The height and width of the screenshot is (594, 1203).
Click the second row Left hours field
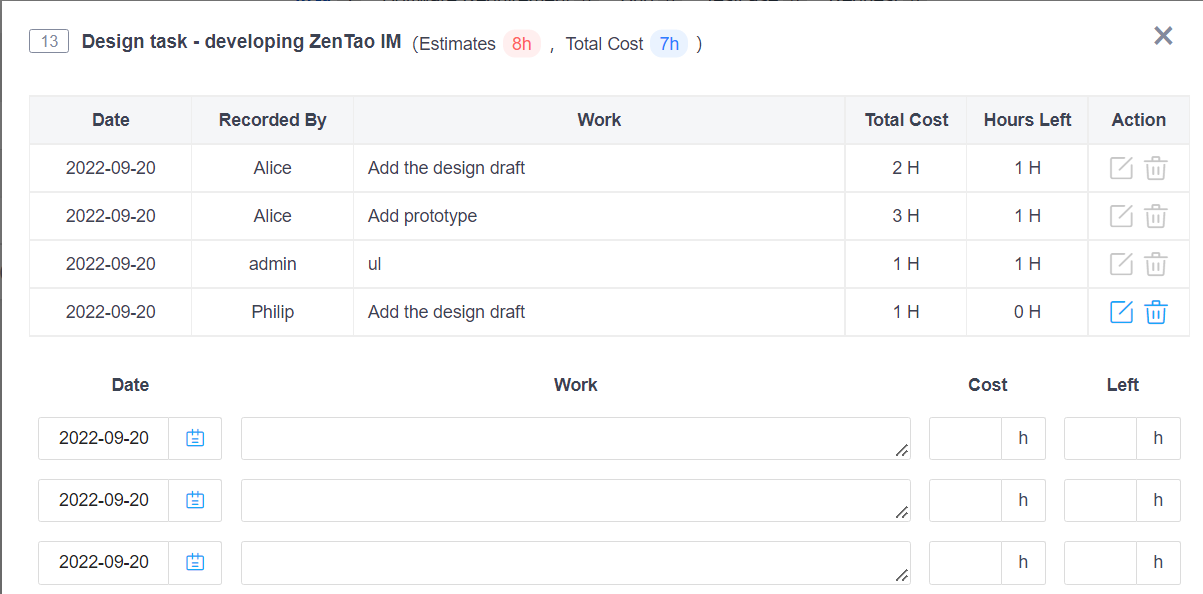(1100, 500)
